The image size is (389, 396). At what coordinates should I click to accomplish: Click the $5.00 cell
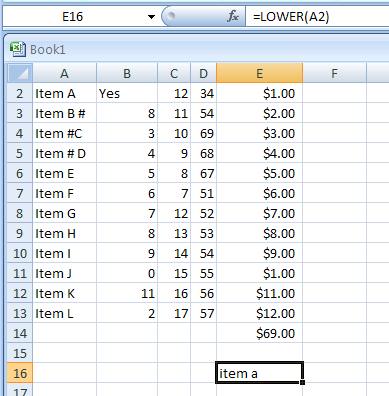259,173
